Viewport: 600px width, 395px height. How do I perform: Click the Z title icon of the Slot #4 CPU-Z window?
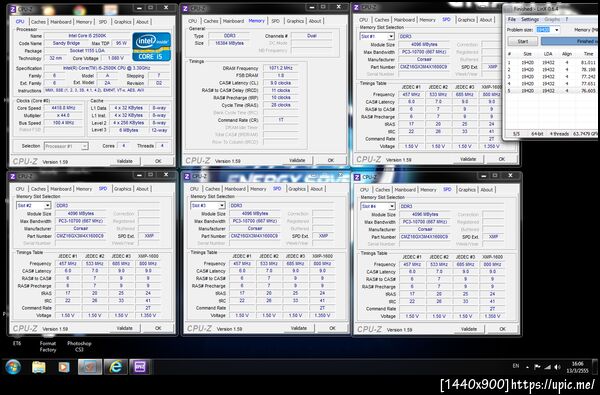click(357, 177)
